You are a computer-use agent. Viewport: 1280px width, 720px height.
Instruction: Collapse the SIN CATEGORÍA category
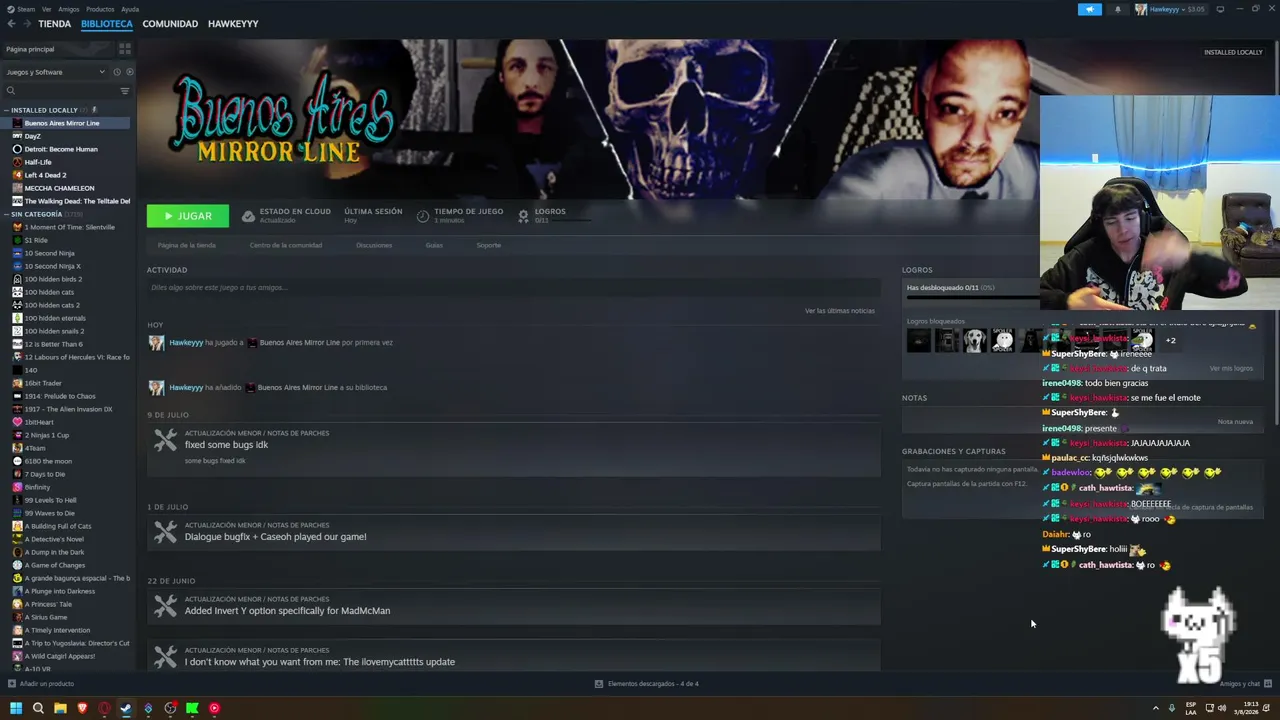point(6,214)
